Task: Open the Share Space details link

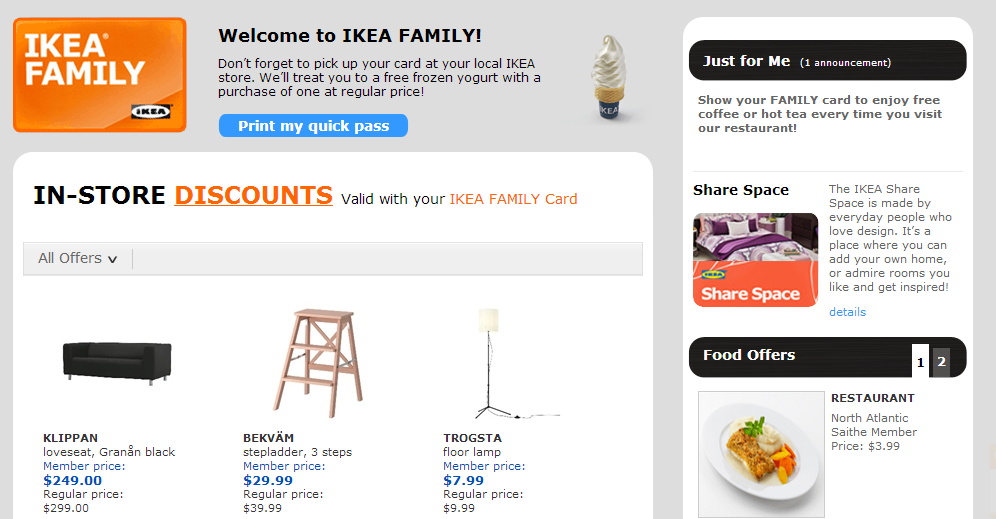Action: [847, 312]
